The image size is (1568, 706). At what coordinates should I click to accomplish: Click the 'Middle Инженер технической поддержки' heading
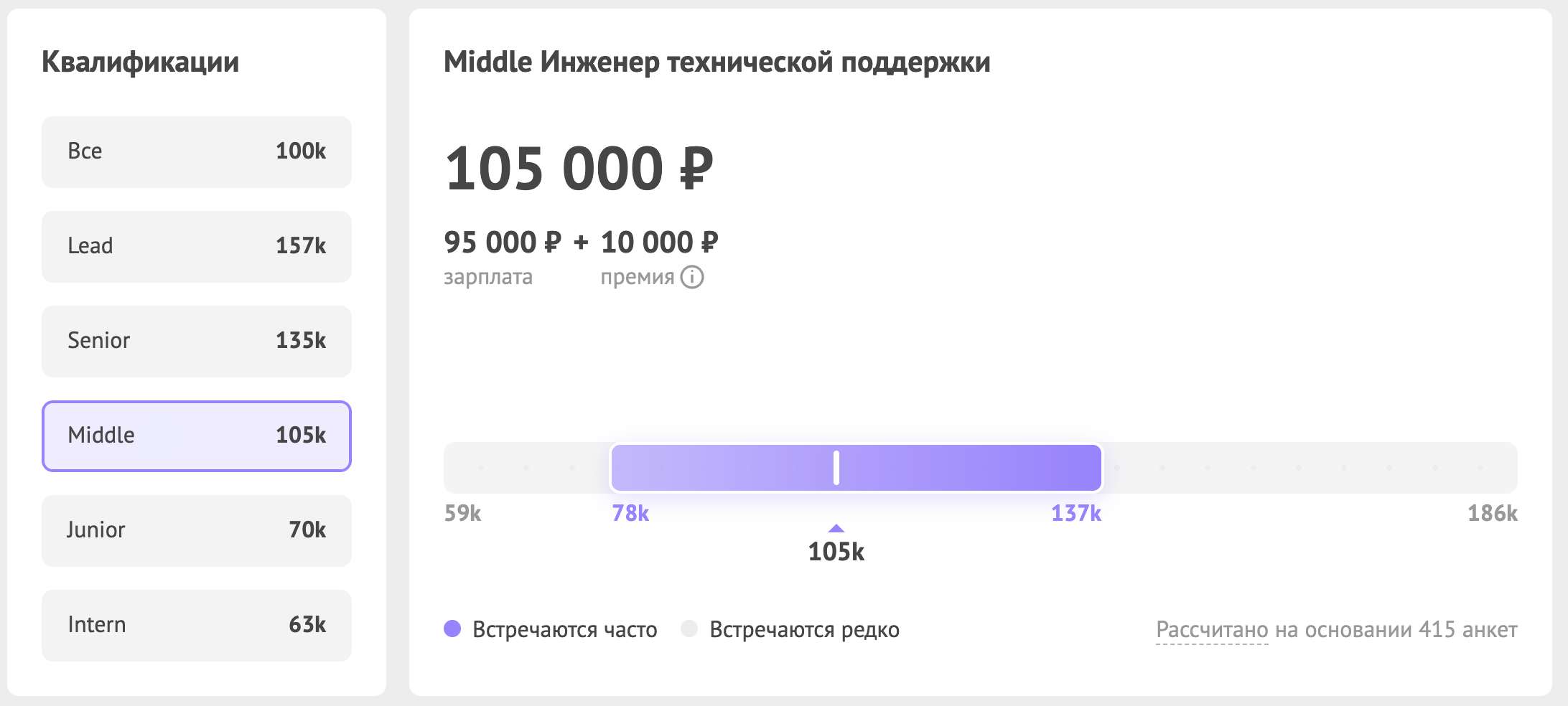click(717, 62)
